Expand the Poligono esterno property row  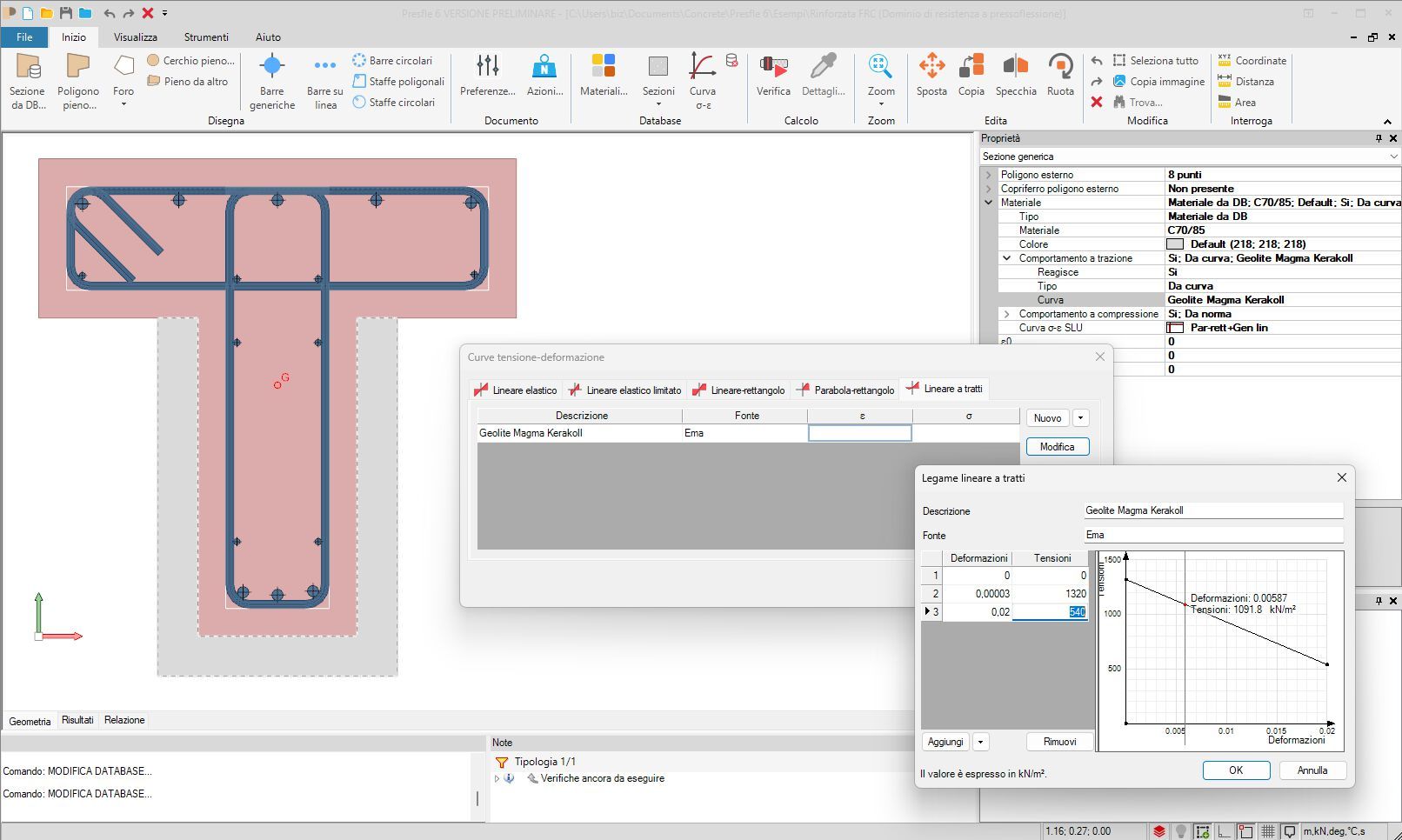click(988, 175)
